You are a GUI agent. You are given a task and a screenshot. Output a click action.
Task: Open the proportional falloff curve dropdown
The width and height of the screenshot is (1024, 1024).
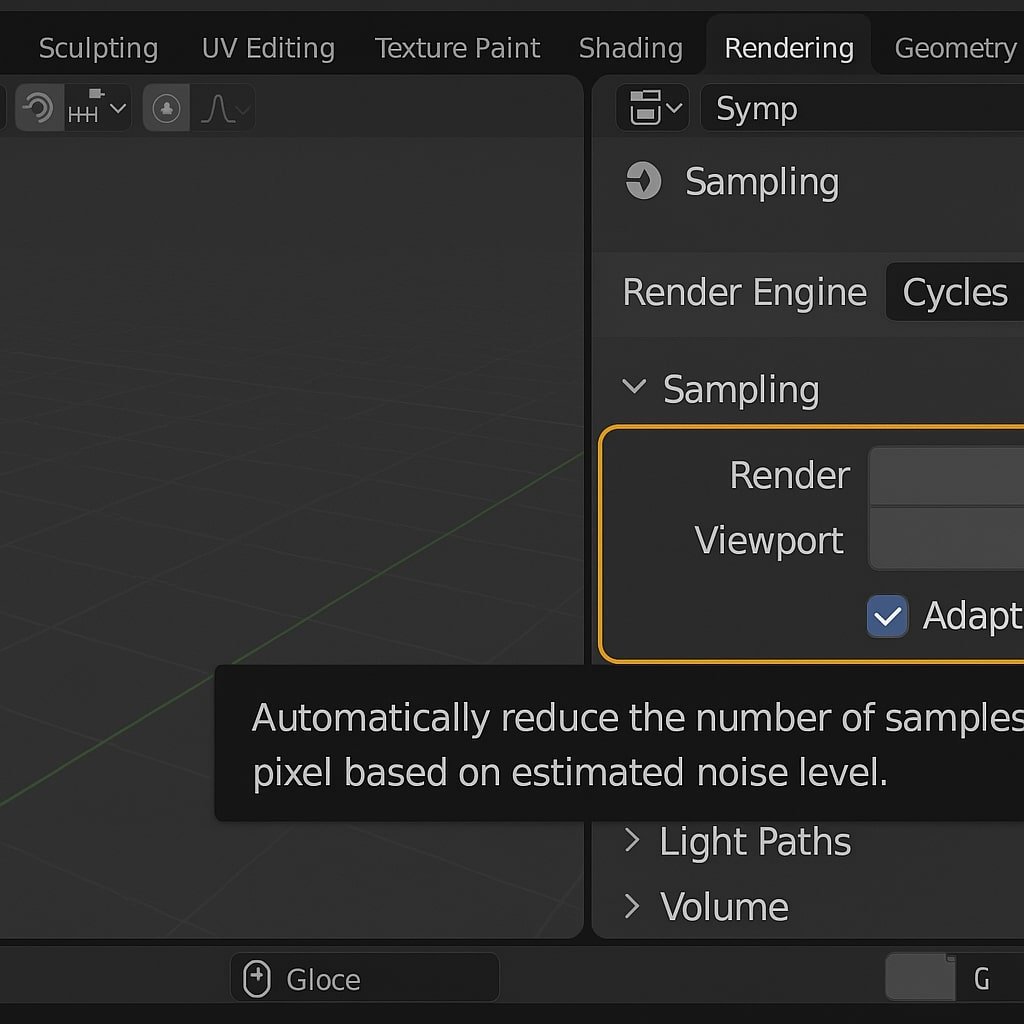pos(223,108)
